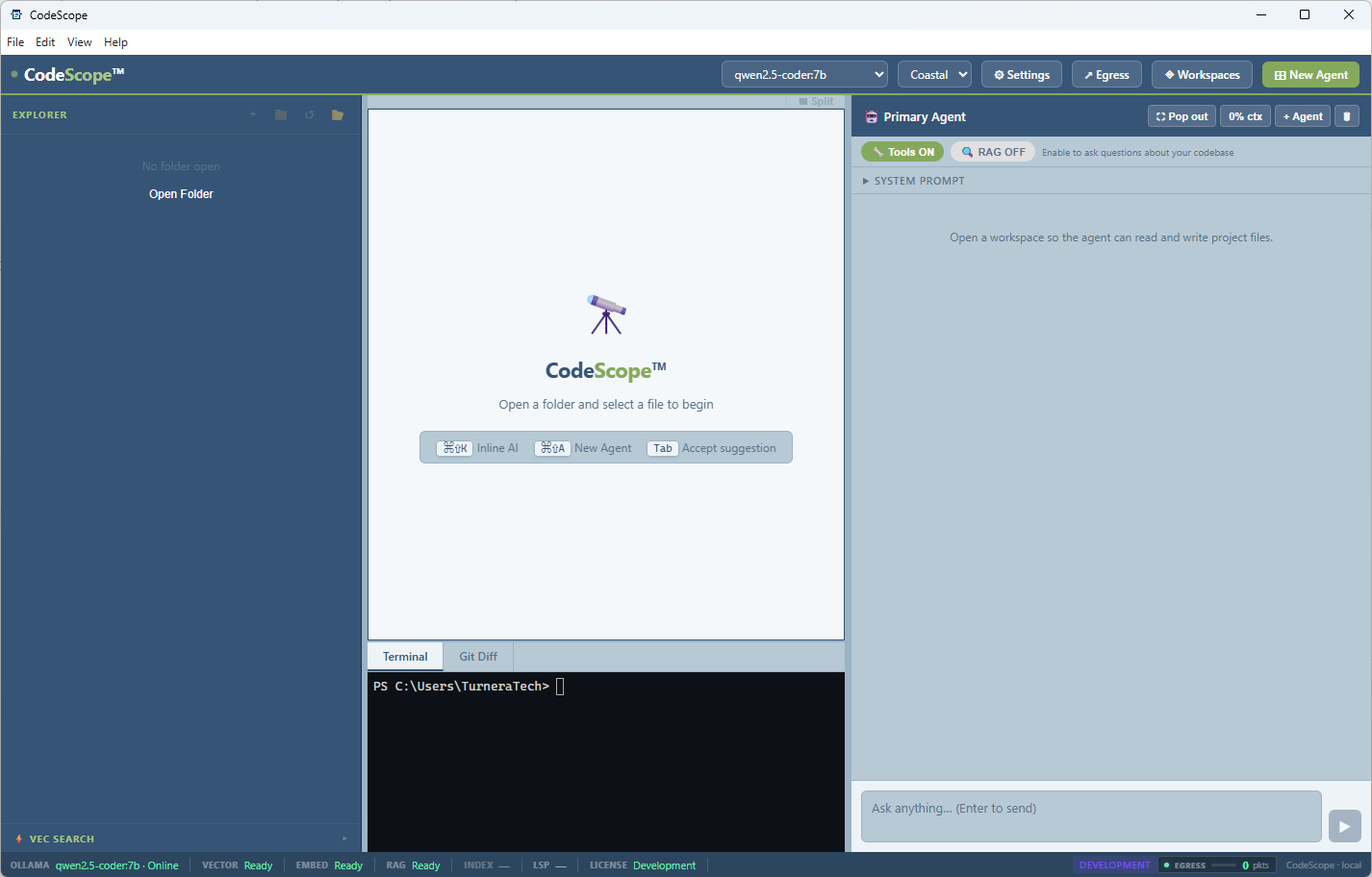Click the INDEX status entry
Image resolution: width=1372 pixels, height=877 pixels.
click(486, 865)
